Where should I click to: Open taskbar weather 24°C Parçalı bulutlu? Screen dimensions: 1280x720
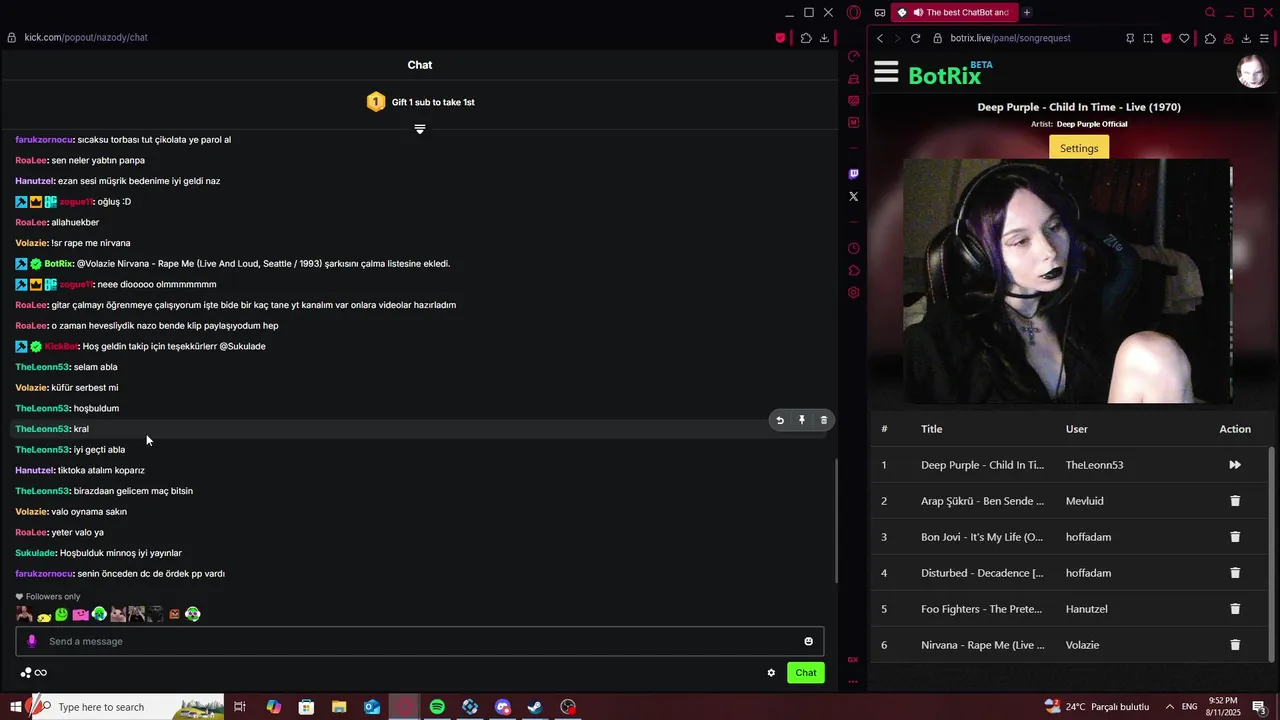(1097, 707)
